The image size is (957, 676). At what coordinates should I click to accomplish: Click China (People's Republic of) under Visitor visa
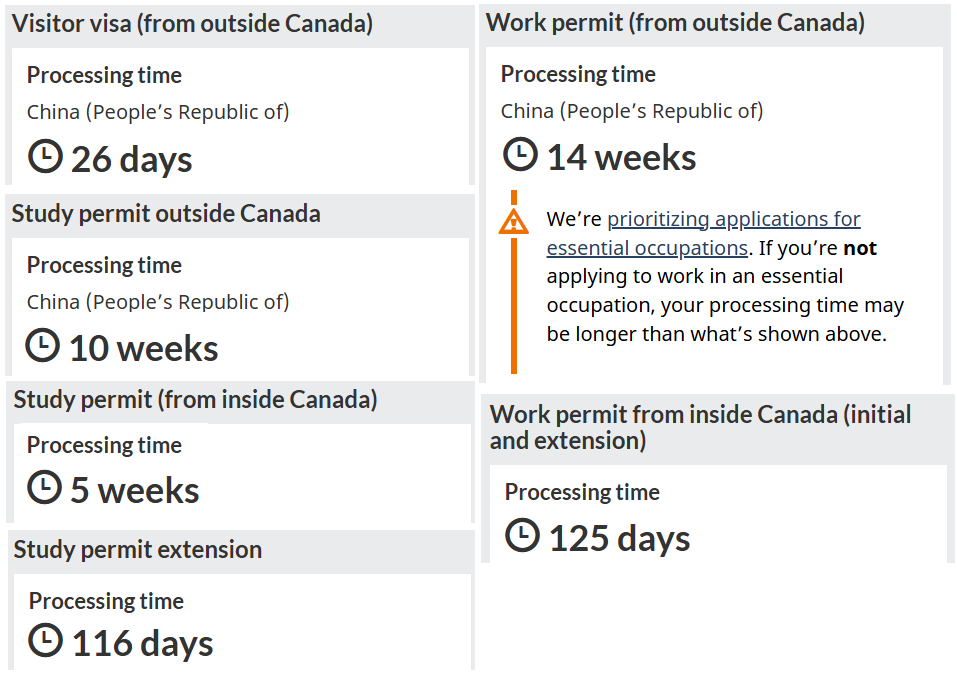coord(158,112)
